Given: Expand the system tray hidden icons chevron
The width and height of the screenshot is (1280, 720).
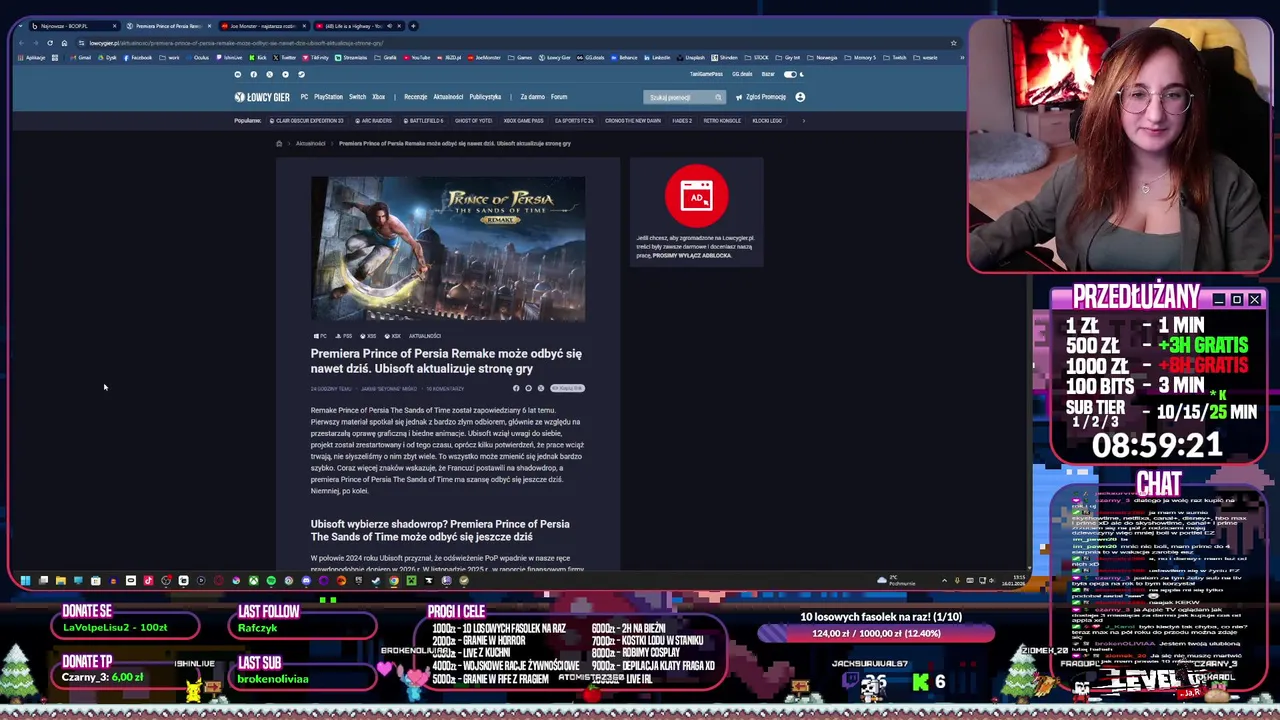Looking at the screenshot, I should point(944,580).
